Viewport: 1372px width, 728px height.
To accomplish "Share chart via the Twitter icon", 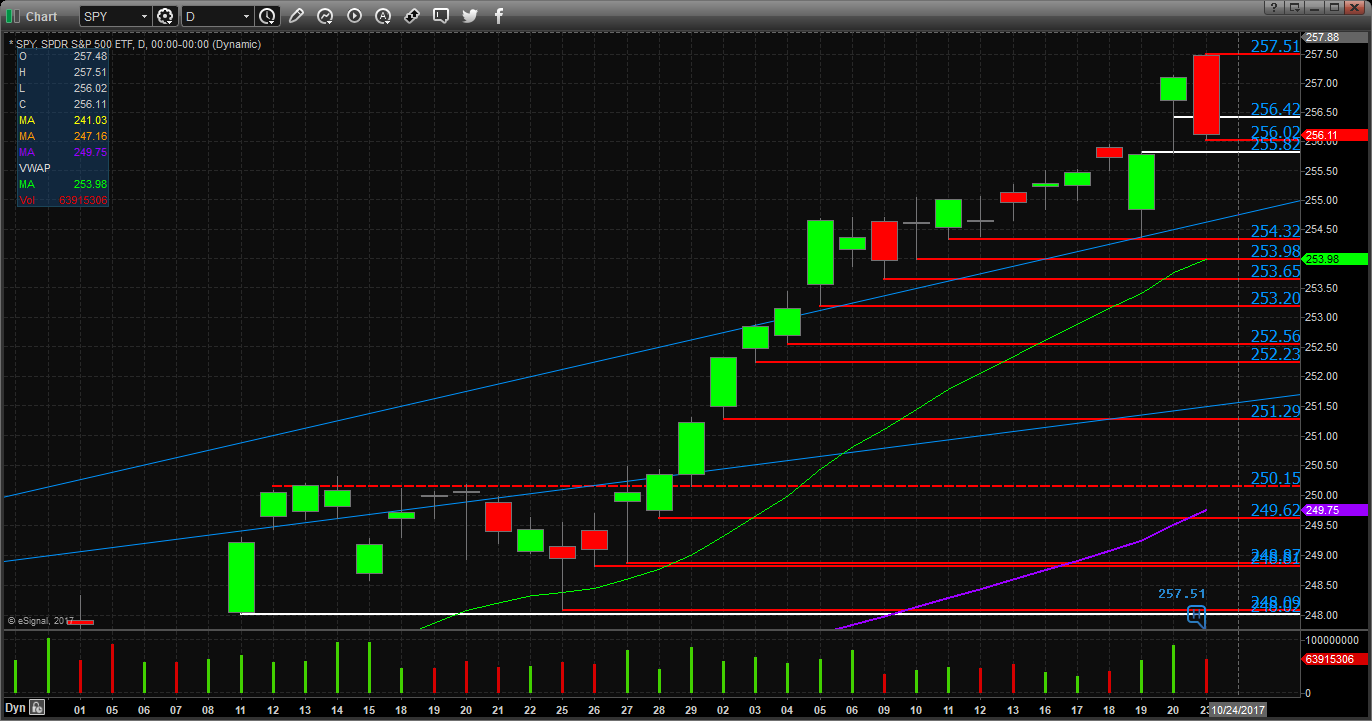I will point(470,16).
